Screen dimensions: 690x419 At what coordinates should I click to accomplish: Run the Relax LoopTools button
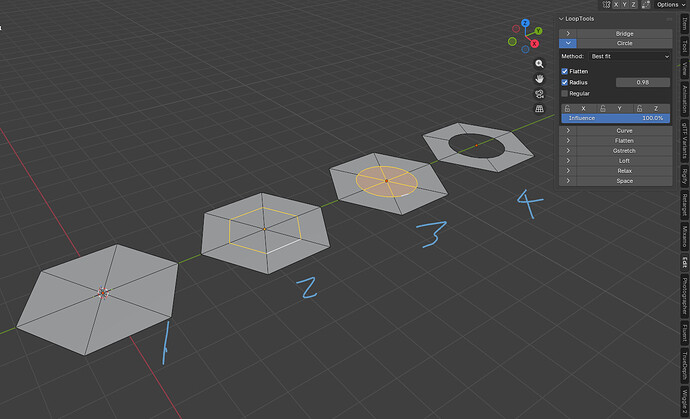pos(624,171)
